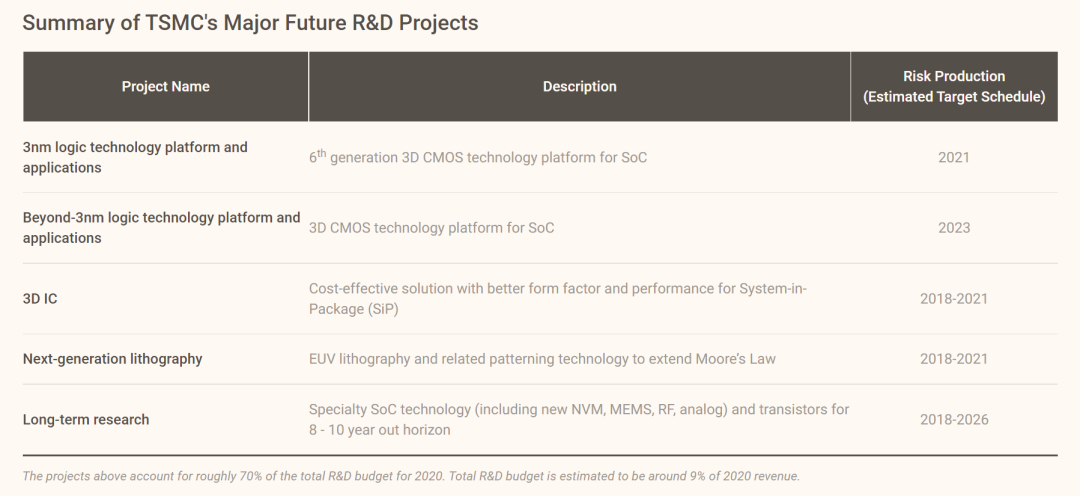Click the R&D budget footnote text
The width and height of the screenshot is (1080, 496).
[x=411, y=476]
